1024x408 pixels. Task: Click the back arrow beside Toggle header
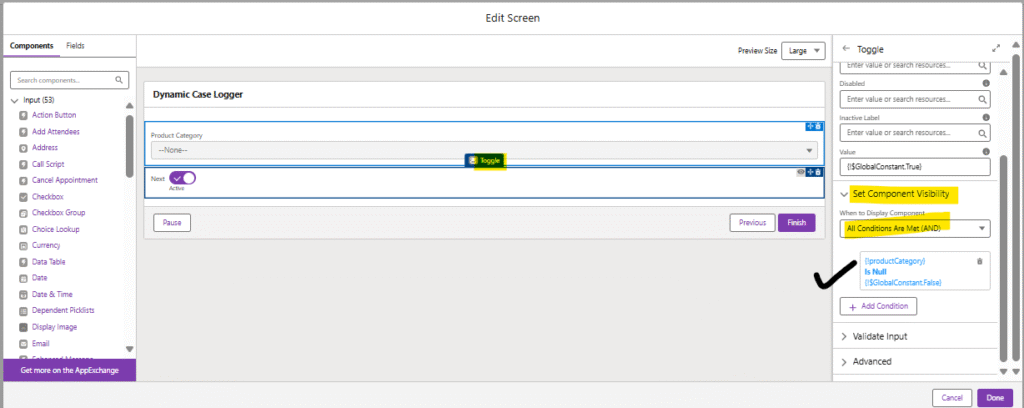click(x=847, y=47)
